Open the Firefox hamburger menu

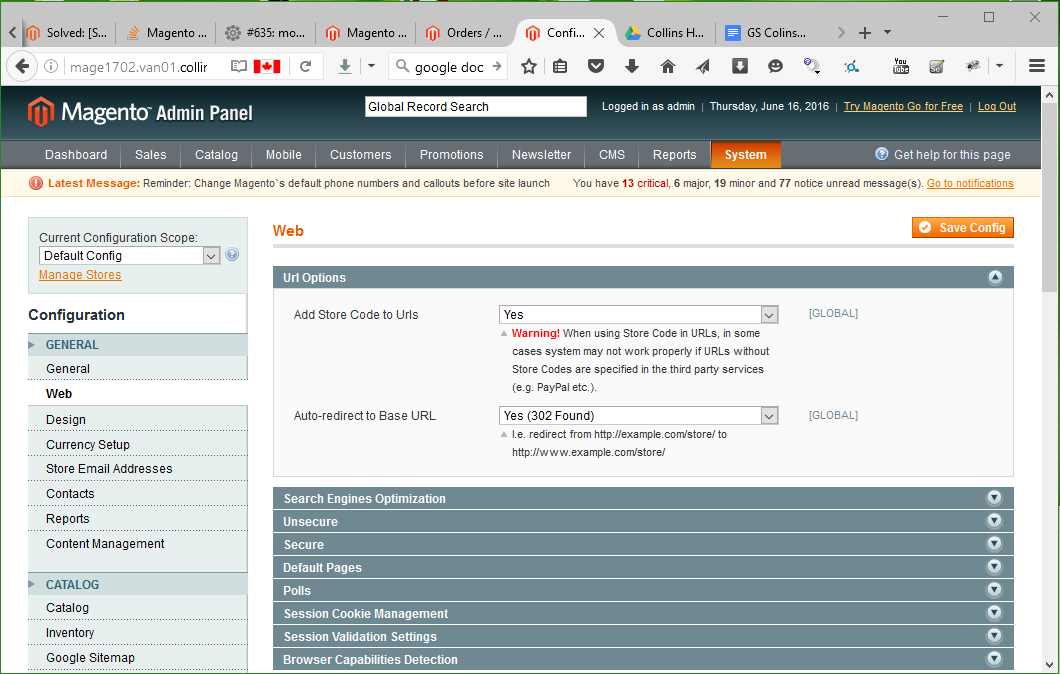tap(1037, 66)
